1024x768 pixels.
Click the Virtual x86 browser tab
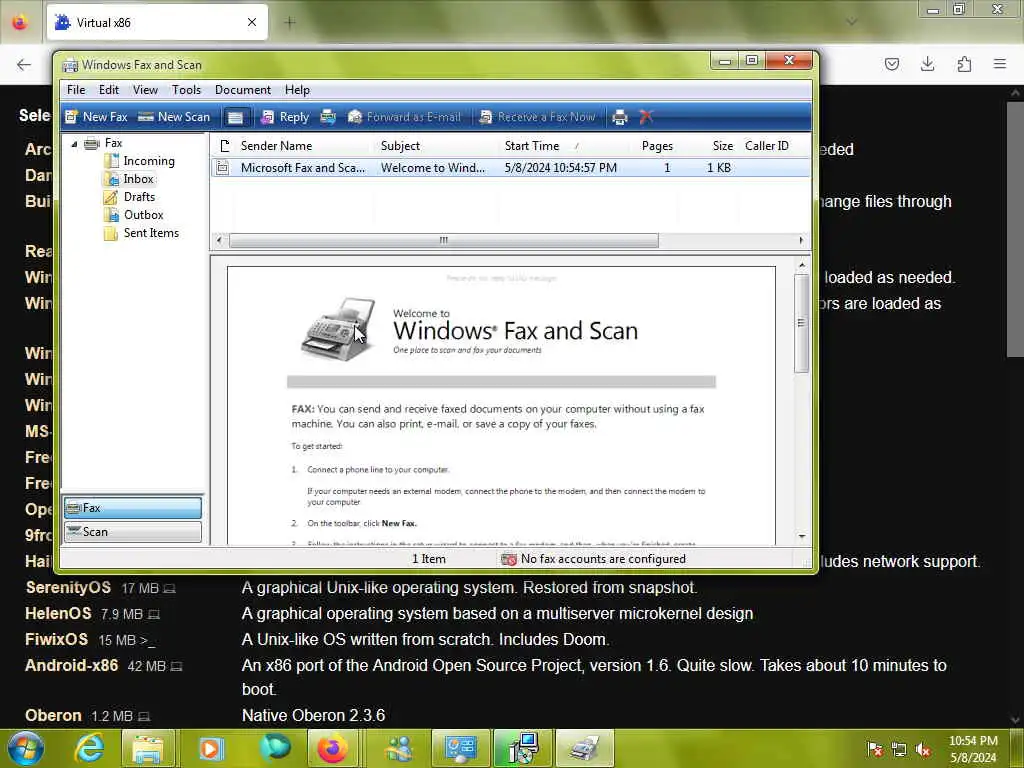click(x=157, y=23)
